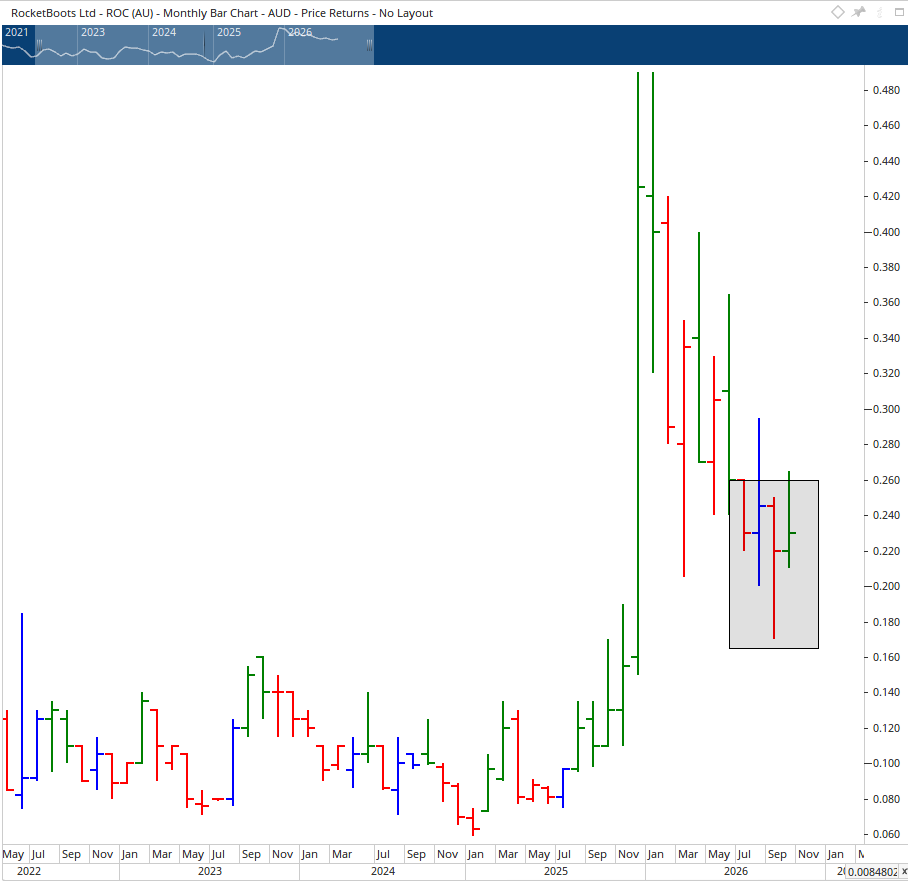Click the diamond link-group icon in title bar
This screenshot has width=908, height=885.
click(837, 12)
